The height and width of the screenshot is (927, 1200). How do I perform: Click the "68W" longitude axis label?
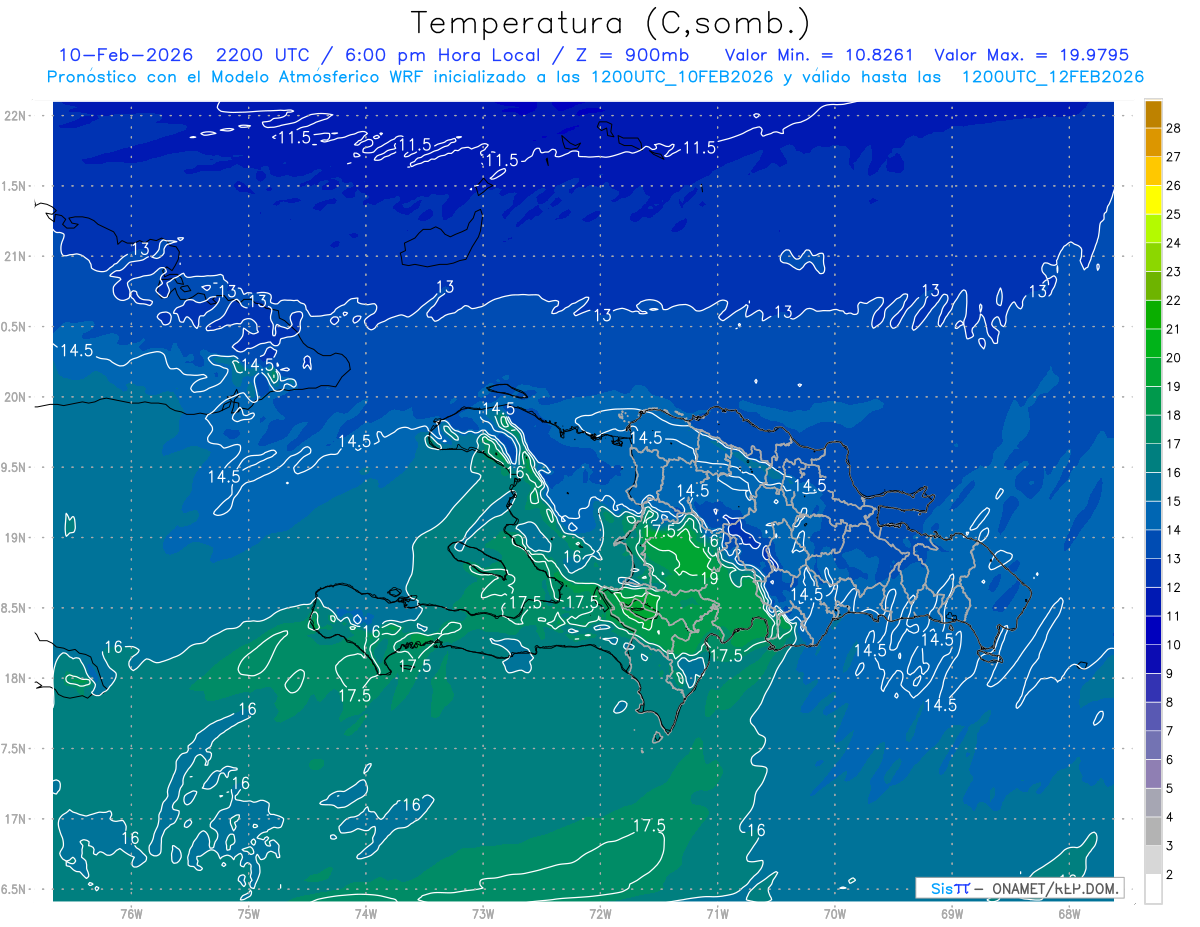1069,913
